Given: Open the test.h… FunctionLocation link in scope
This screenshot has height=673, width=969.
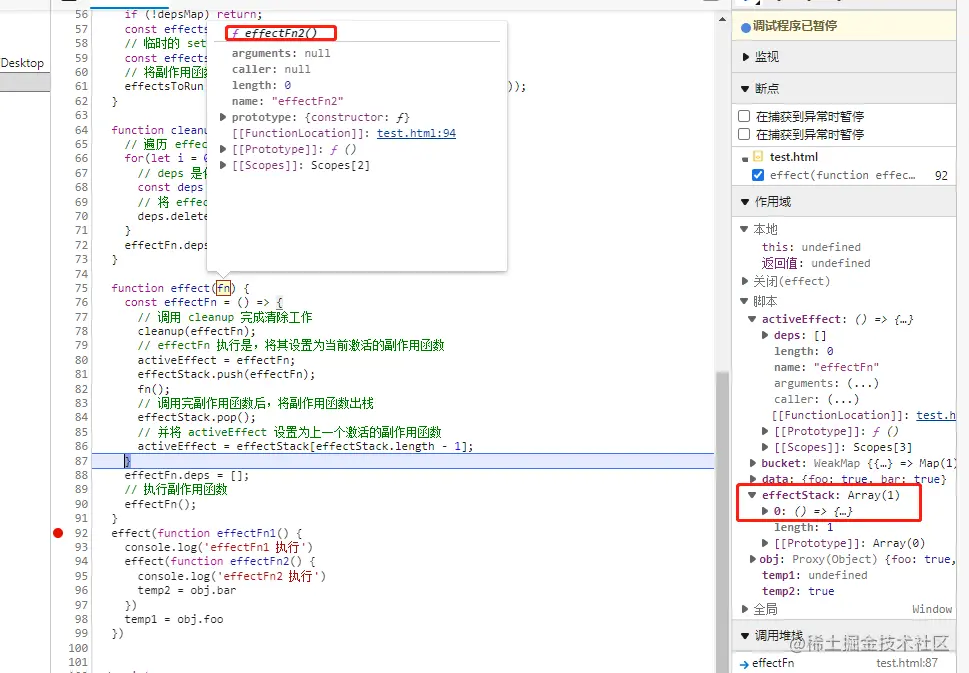Looking at the screenshot, I should pos(936,415).
